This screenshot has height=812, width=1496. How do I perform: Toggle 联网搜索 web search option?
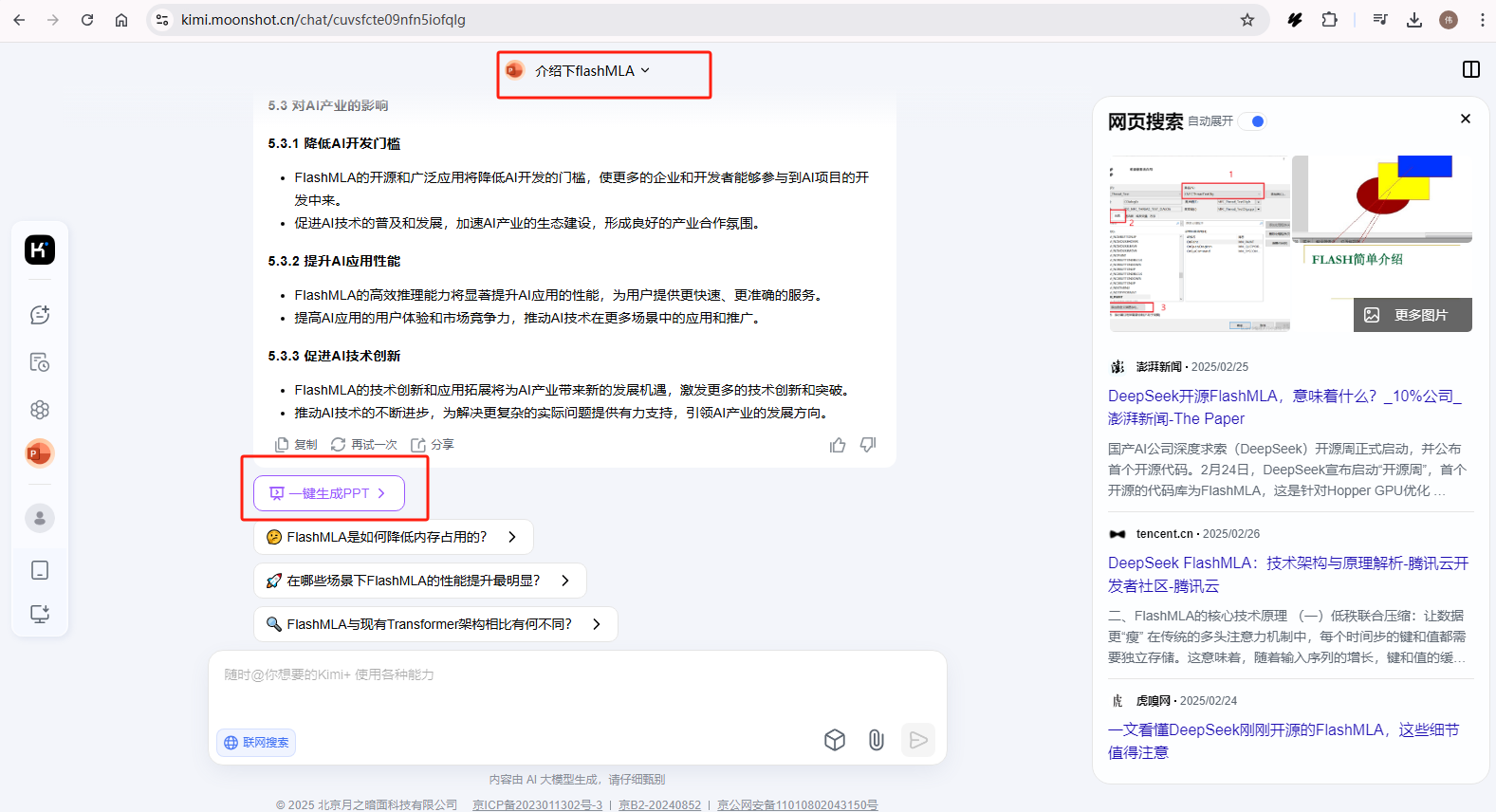[256, 743]
